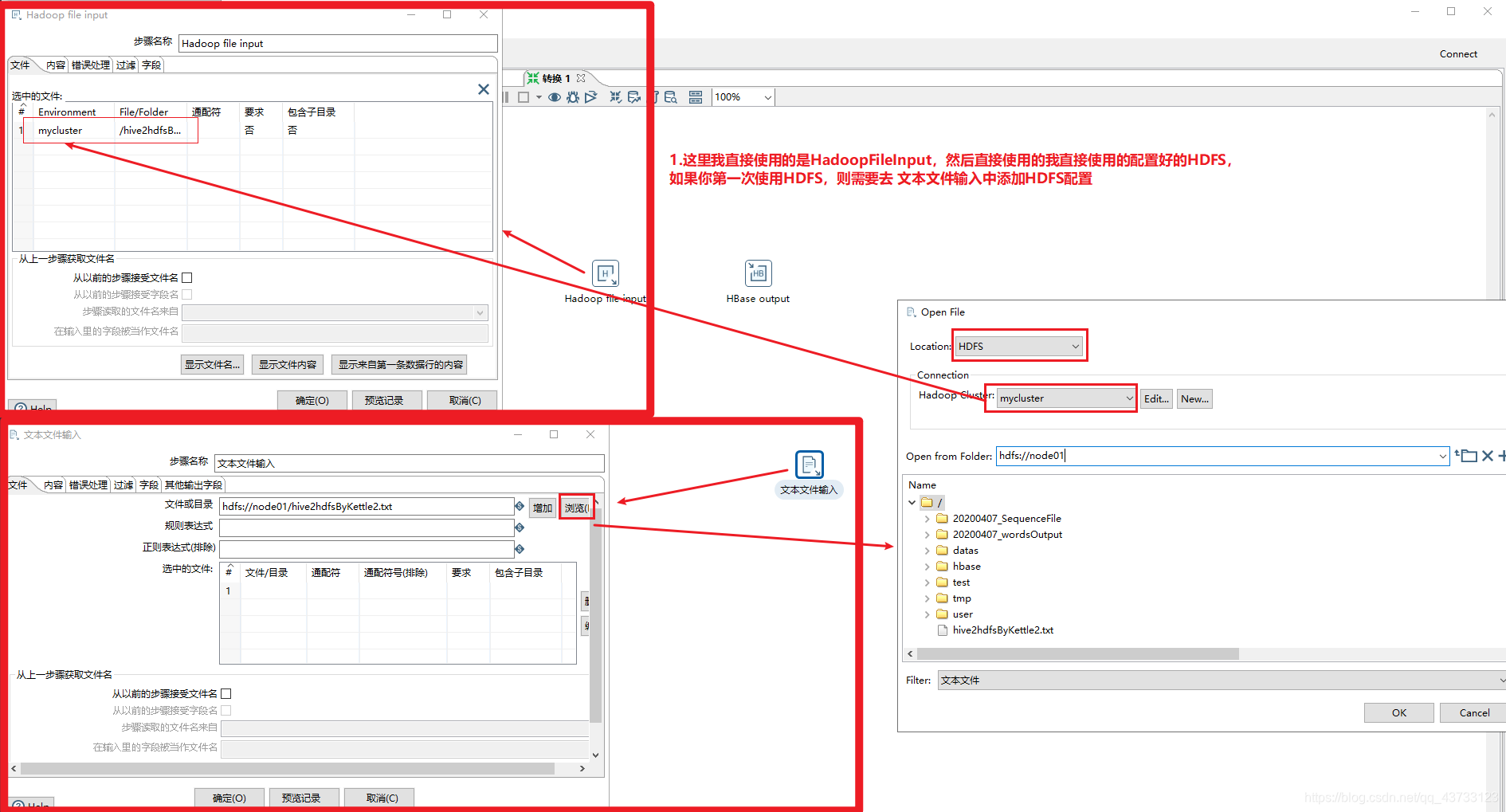Click horizontal scrollbar in Open File tree
Image resolution: width=1506 pixels, height=812 pixels.
click(x=1077, y=654)
